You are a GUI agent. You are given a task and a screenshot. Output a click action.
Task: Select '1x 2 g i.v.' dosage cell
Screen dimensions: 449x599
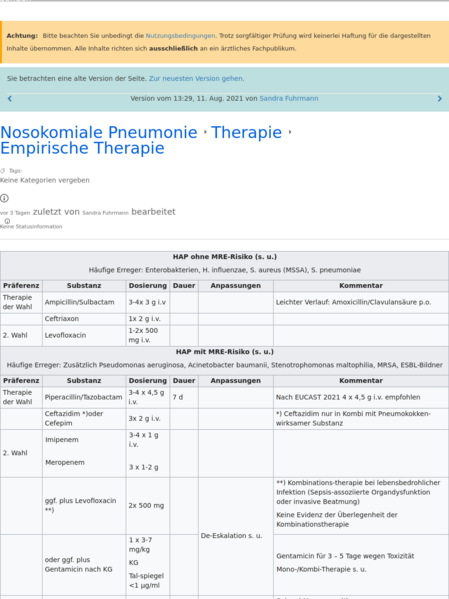(x=148, y=319)
